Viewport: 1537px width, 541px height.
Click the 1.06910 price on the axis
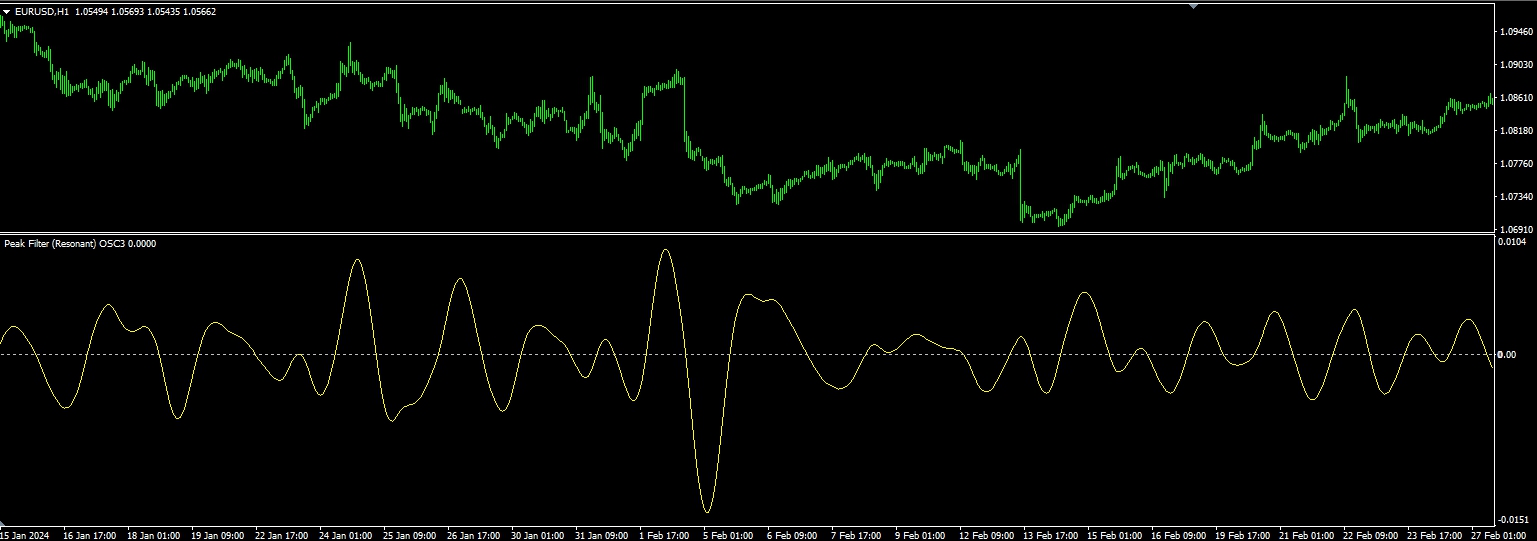pos(1516,229)
